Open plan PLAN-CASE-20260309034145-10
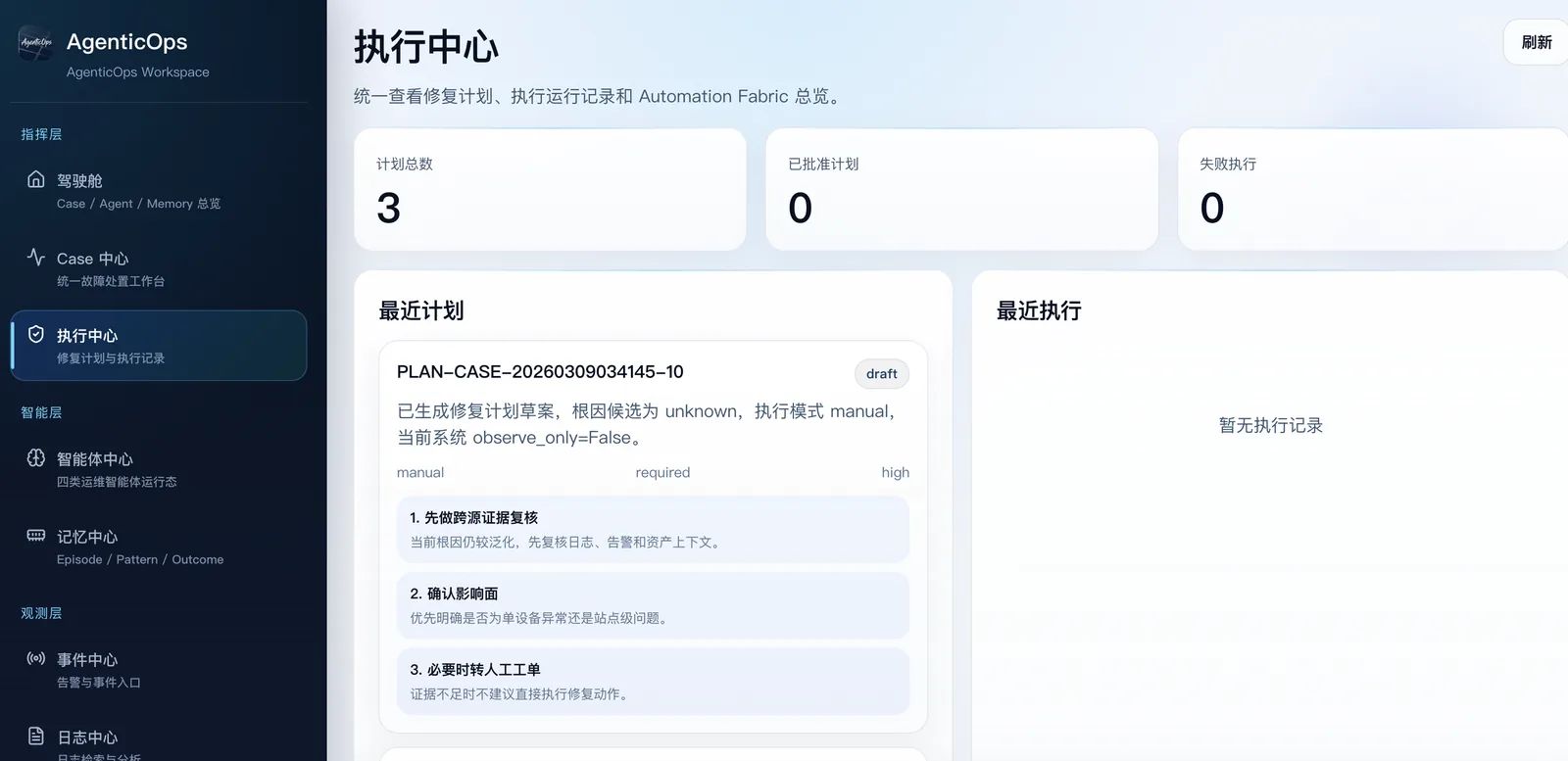The height and width of the screenshot is (761, 1568). point(540,372)
